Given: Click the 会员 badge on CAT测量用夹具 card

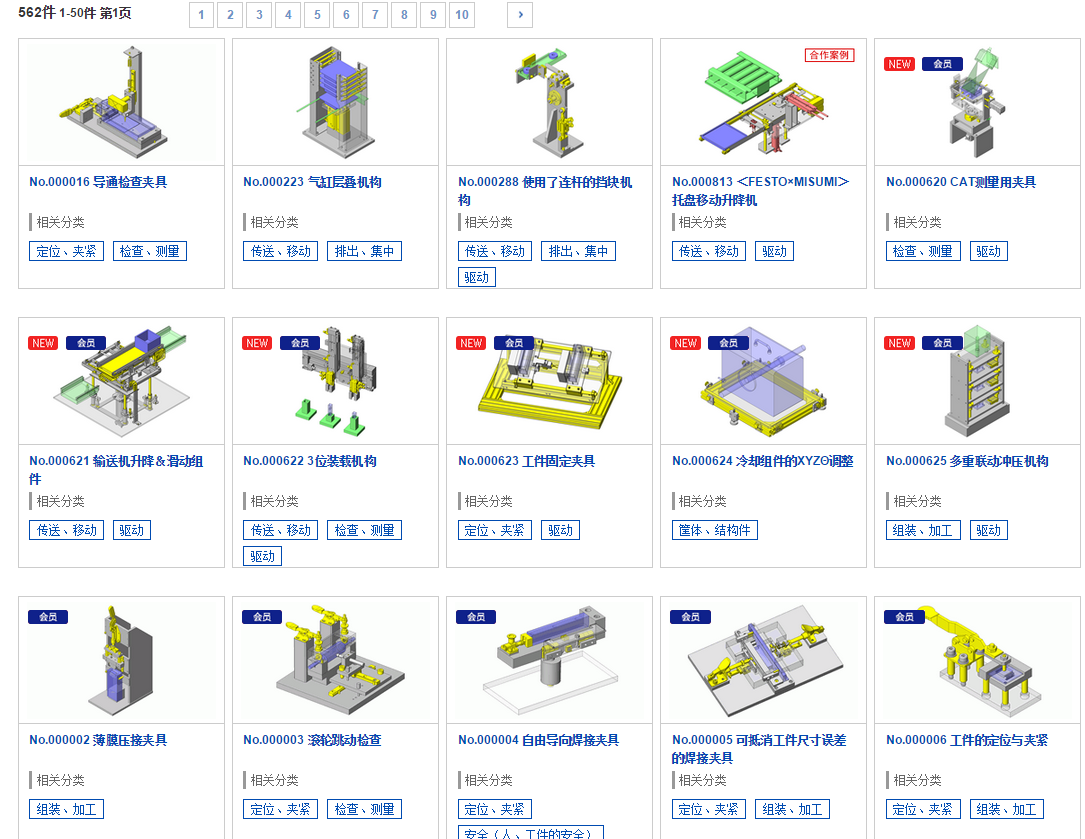Looking at the screenshot, I should pyautogui.click(x=942, y=64).
